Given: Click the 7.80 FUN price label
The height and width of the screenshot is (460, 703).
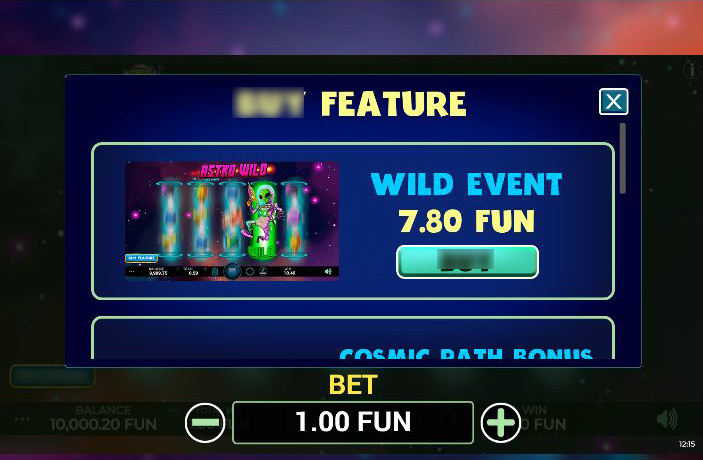Looking at the screenshot, I should (x=467, y=221).
